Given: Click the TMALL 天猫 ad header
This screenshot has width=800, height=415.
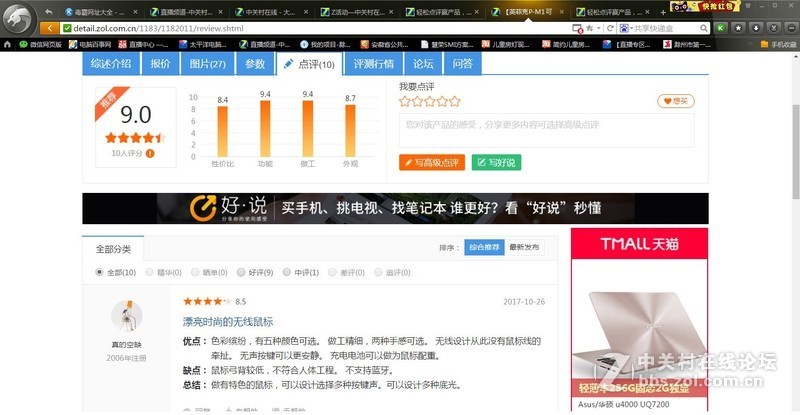Looking at the screenshot, I should click(x=639, y=244).
